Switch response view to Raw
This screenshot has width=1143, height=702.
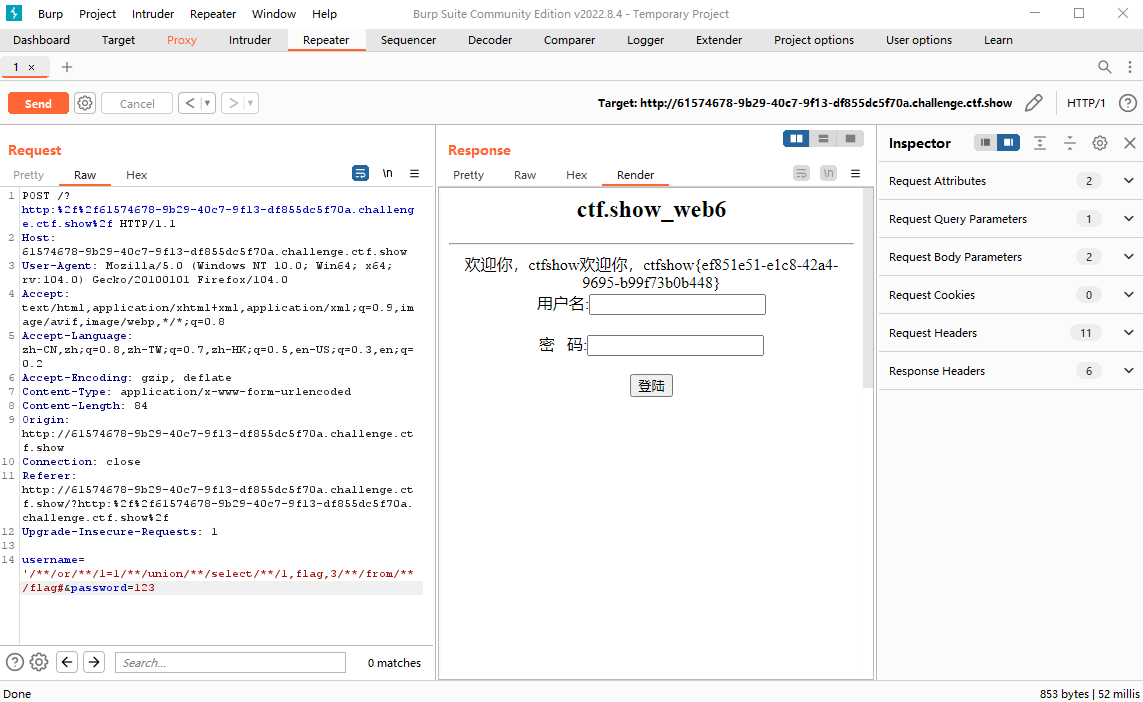pyautogui.click(x=525, y=175)
